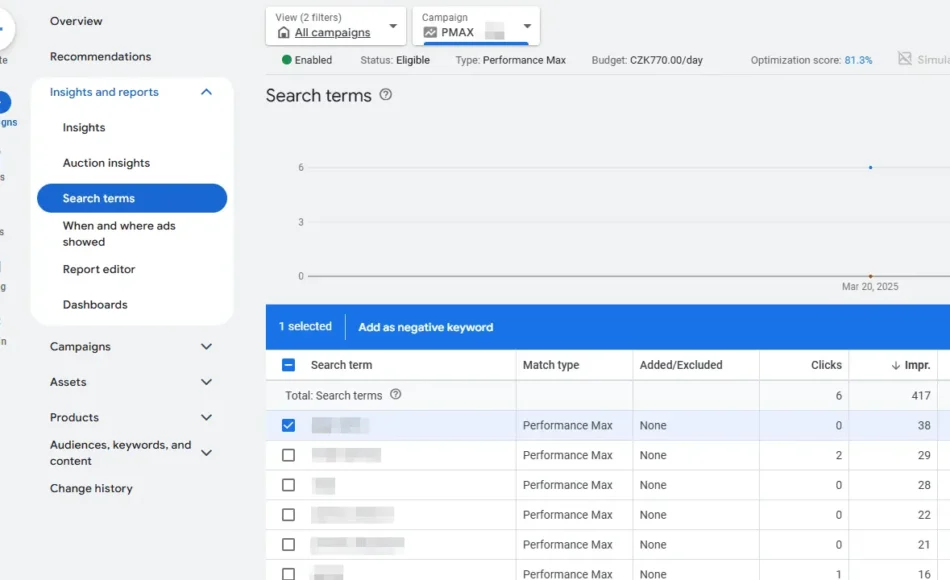This screenshot has height=580, width=950.
Task: Open the Campaign PMAX dropdown
Action: pyautogui.click(x=475, y=26)
